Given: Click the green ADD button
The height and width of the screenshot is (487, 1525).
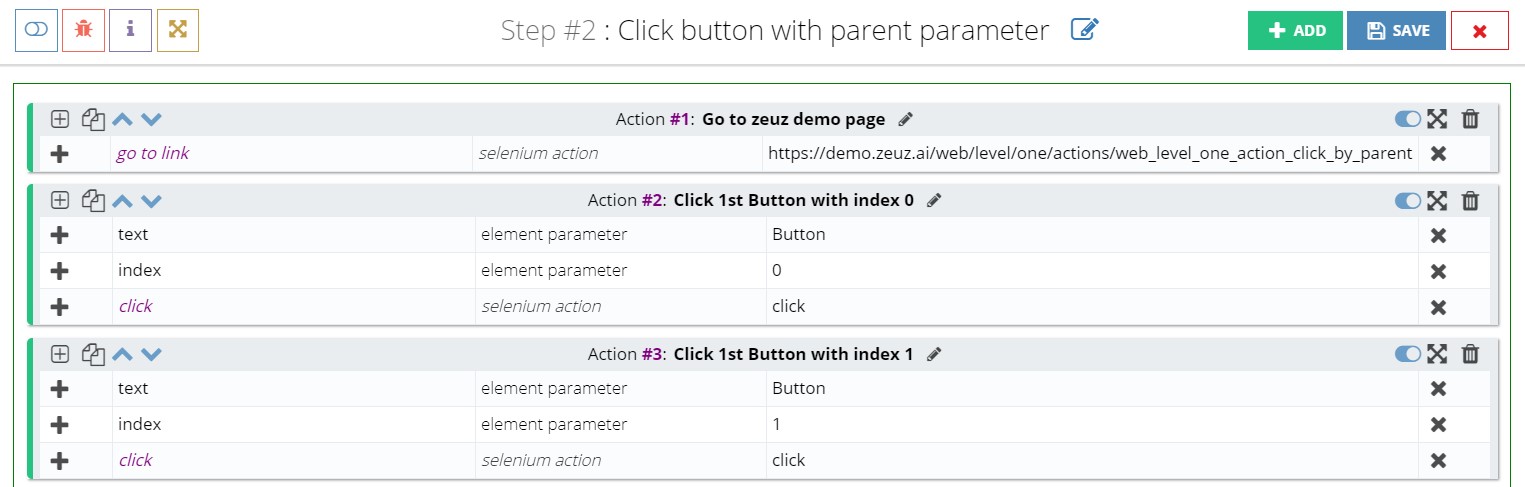Looking at the screenshot, I should (x=1295, y=31).
